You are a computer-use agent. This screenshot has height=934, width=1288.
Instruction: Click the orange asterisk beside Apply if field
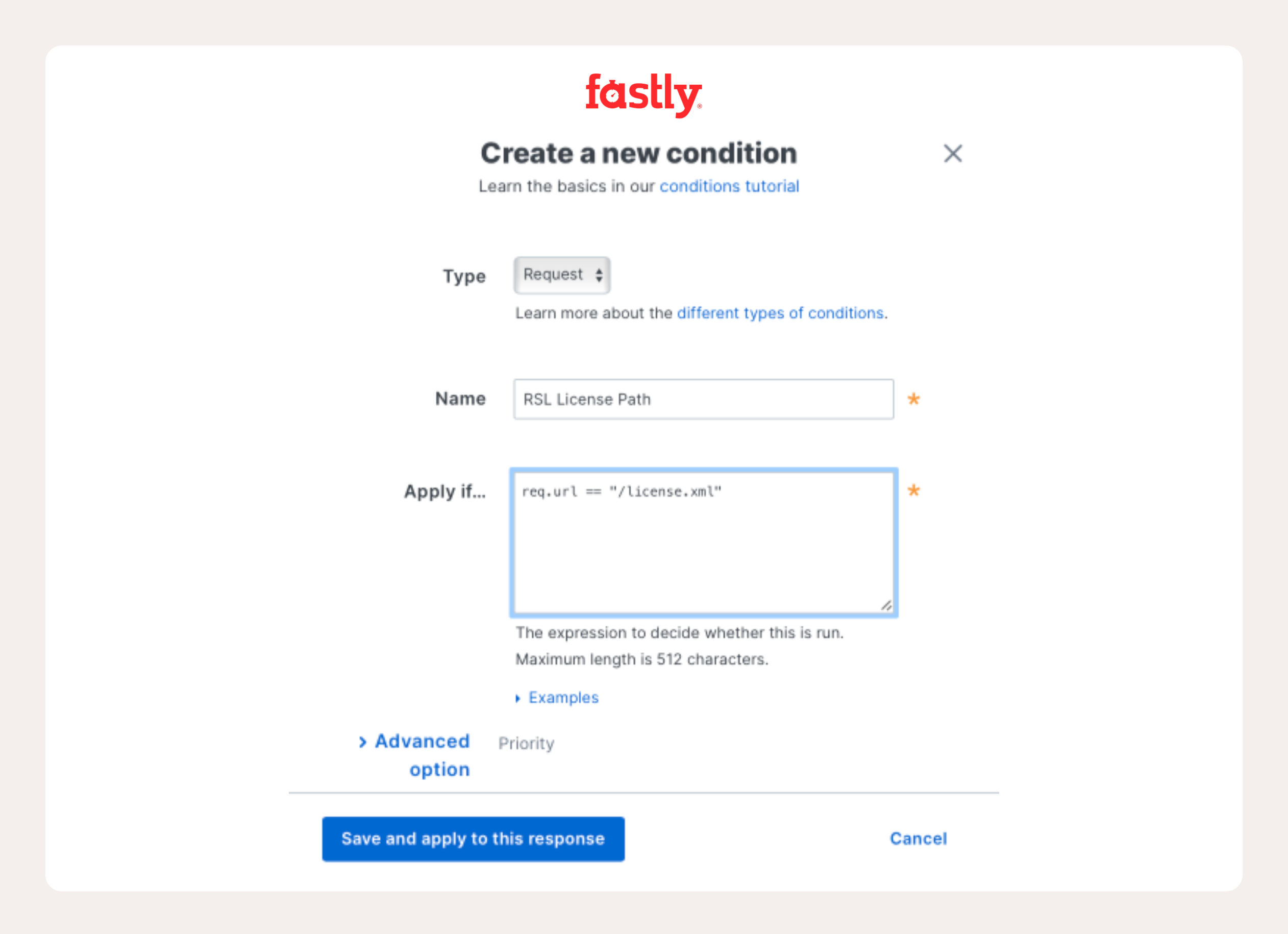tap(914, 491)
